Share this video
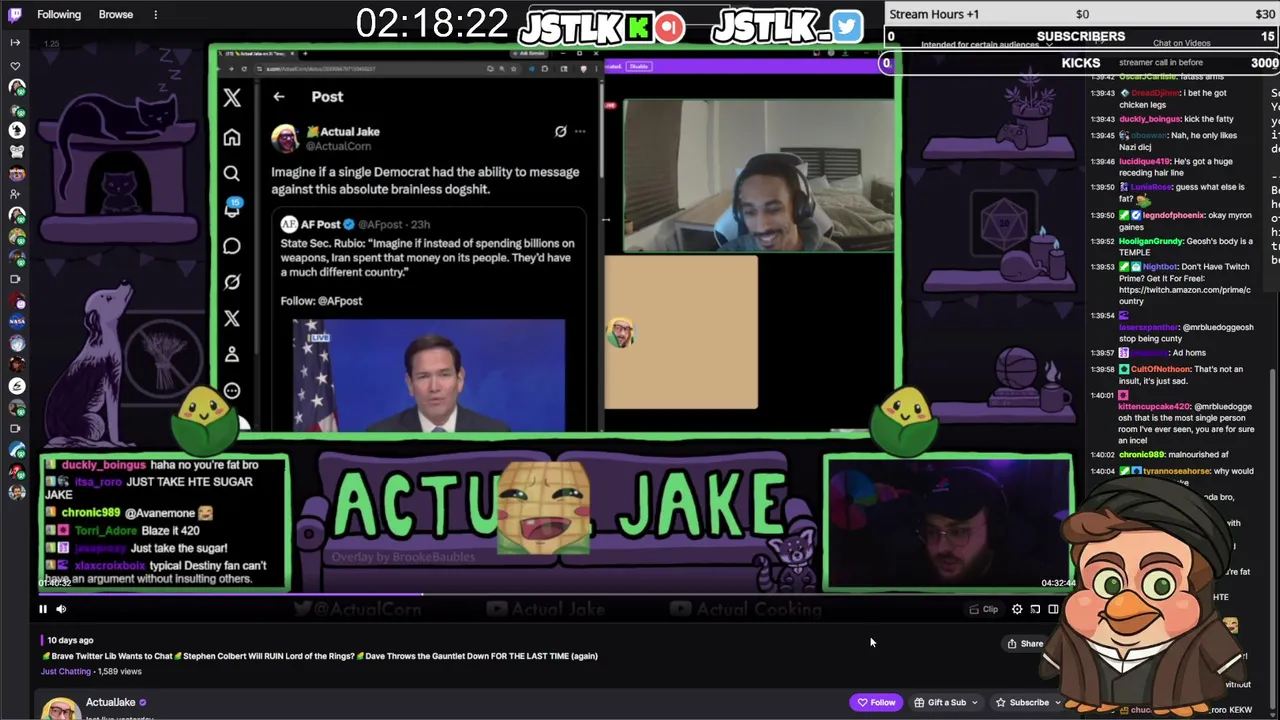The height and width of the screenshot is (720, 1280). tap(1025, 644)
